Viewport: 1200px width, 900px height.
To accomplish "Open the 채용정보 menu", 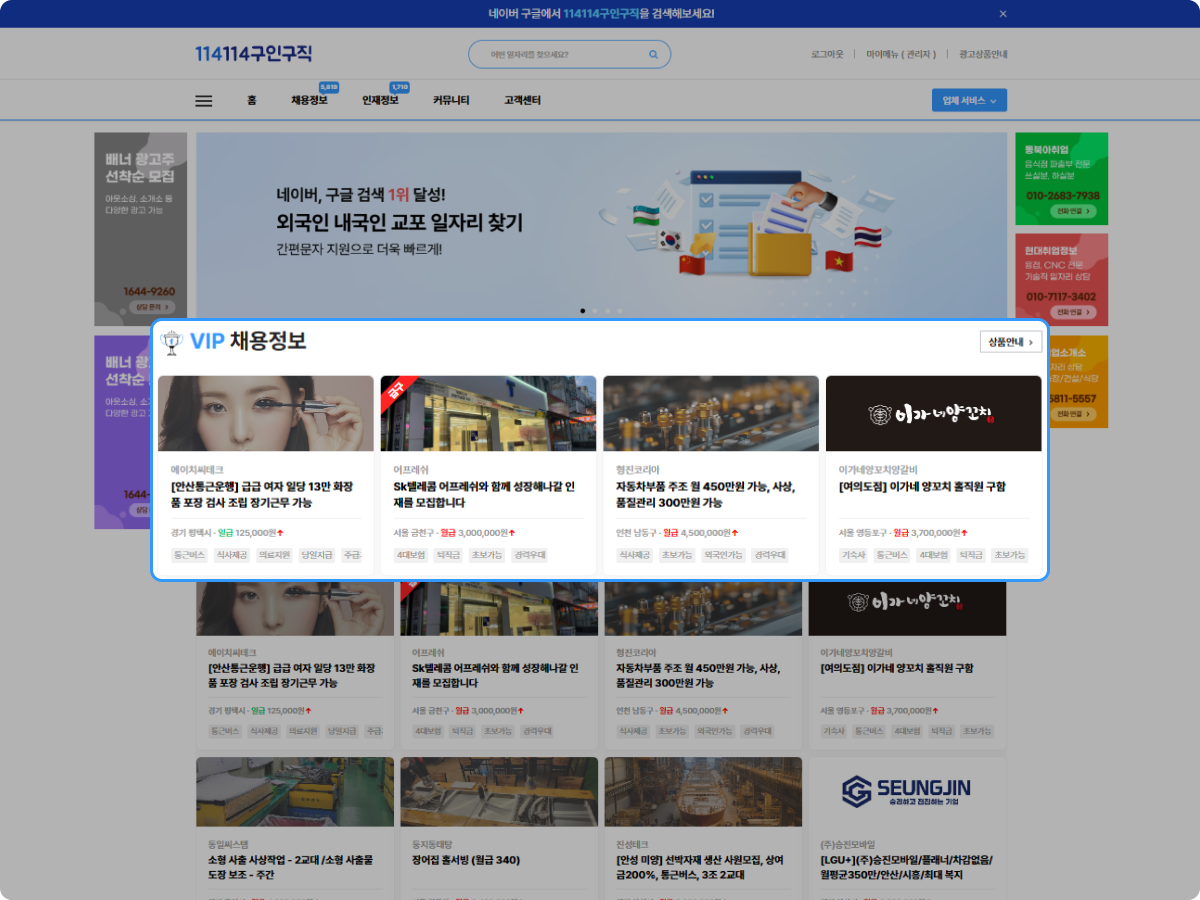I will pyautogui.click(x=309, y=100).
